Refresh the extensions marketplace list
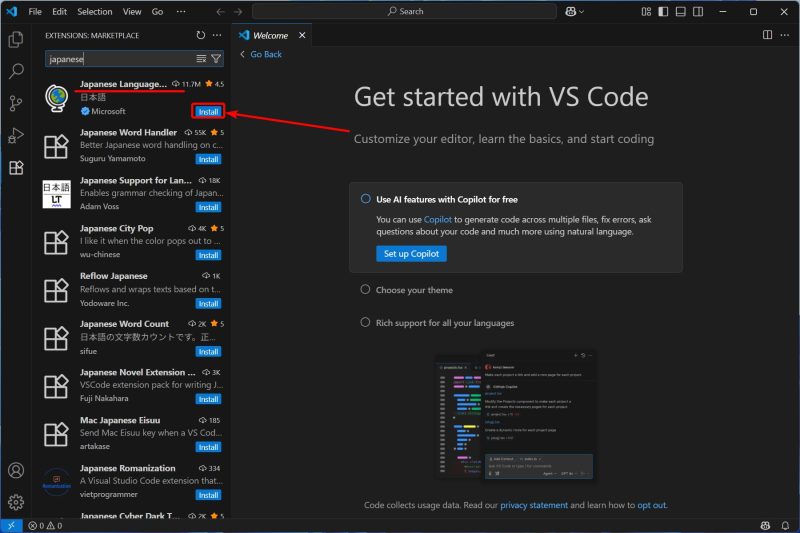The width and height of the screenshot is (800, 533). pos(201,35)
